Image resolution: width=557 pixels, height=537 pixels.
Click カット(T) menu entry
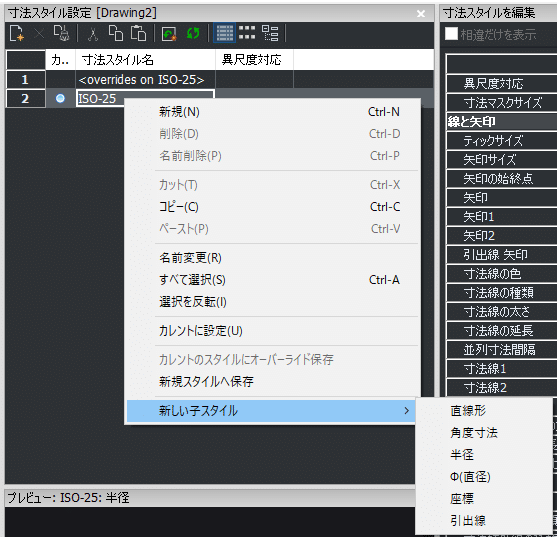[x=273, y=185]
